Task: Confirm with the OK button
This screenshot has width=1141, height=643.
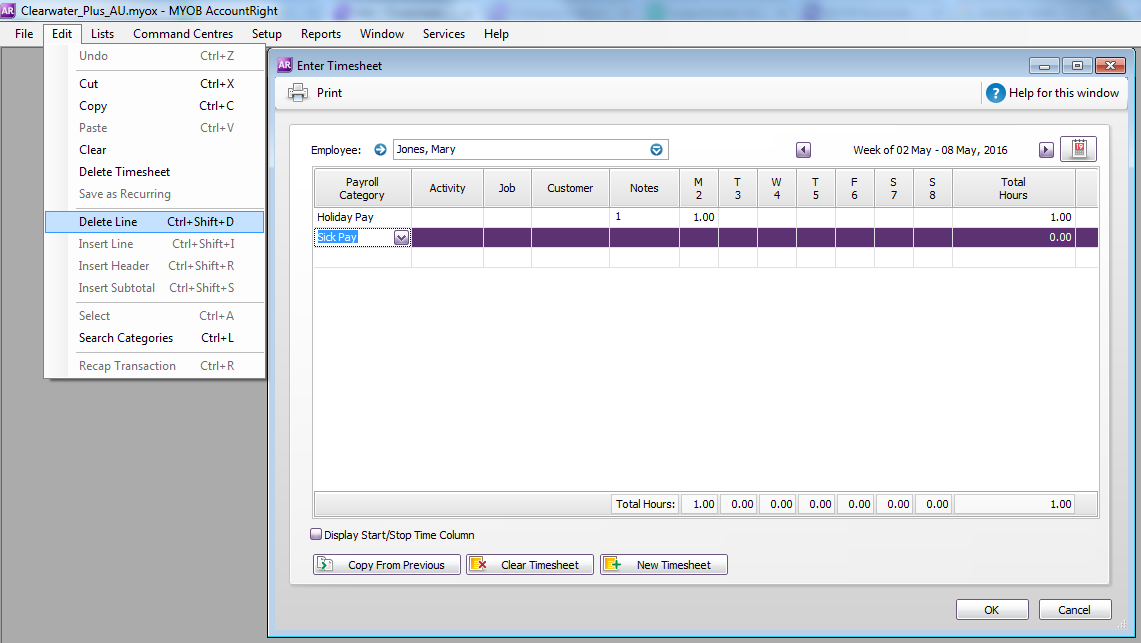Action: (x=991, y=610)
